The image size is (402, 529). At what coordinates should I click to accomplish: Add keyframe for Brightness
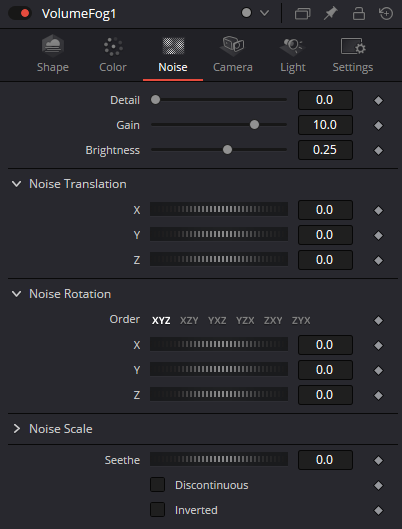(x=378, y=150)
